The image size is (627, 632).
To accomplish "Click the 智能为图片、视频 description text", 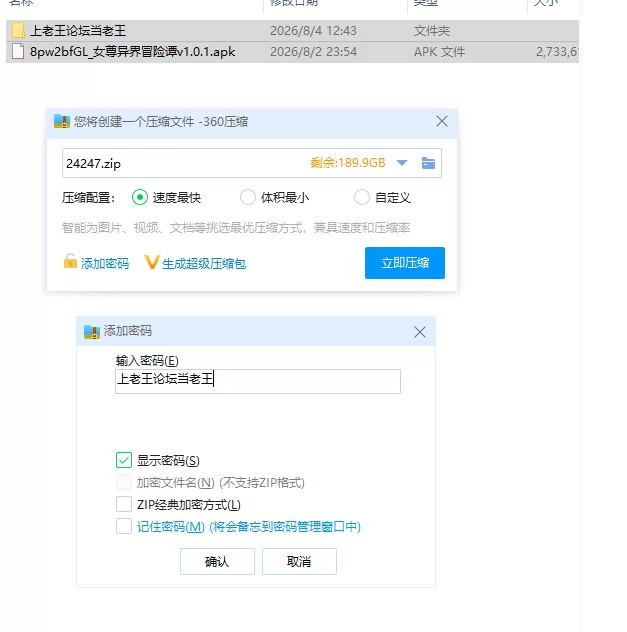I will [236, 228].
